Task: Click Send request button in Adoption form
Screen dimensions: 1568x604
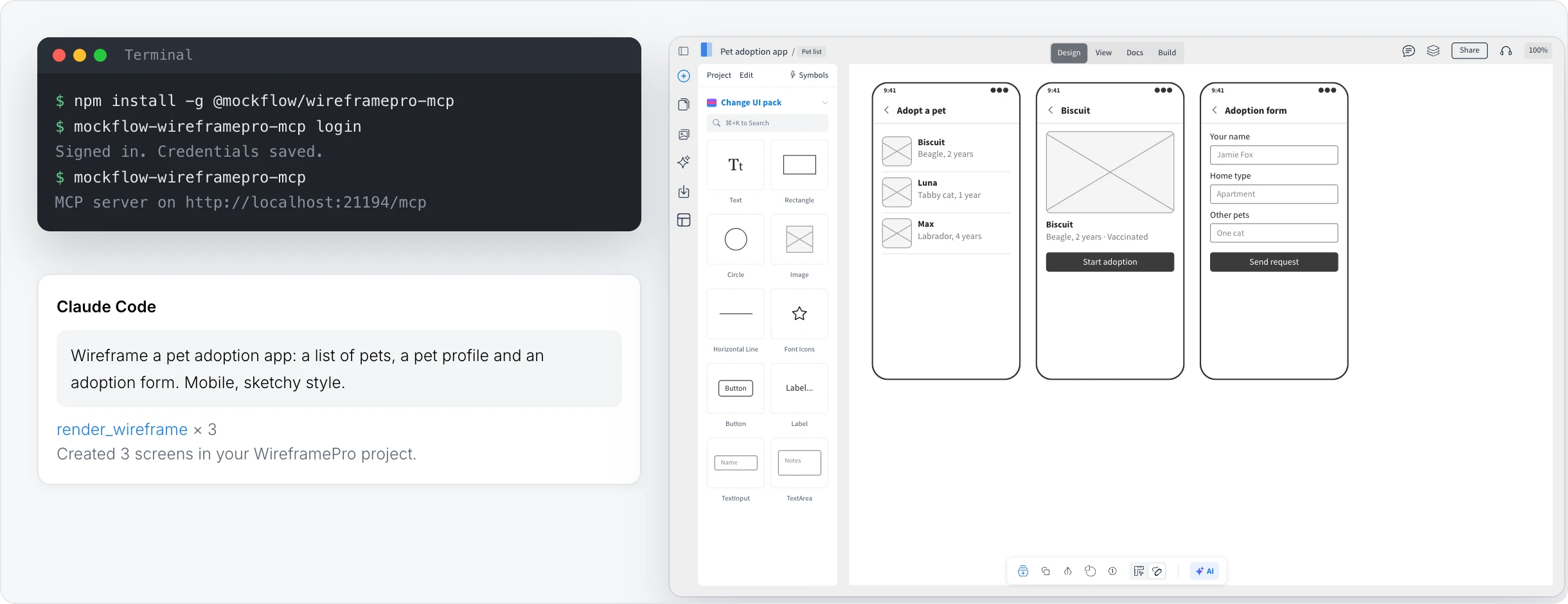Action: pyautogui.click(x=1274, y=262)
